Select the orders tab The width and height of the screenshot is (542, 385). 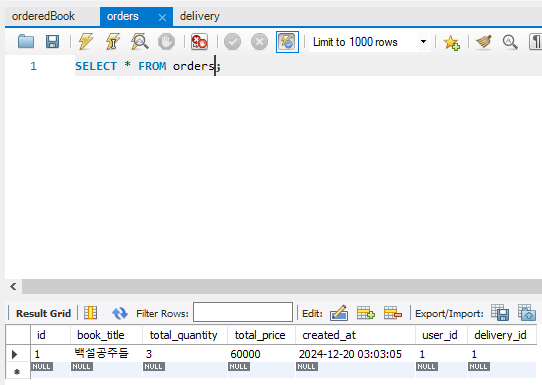pyautogui.click(x=123, y=16)
